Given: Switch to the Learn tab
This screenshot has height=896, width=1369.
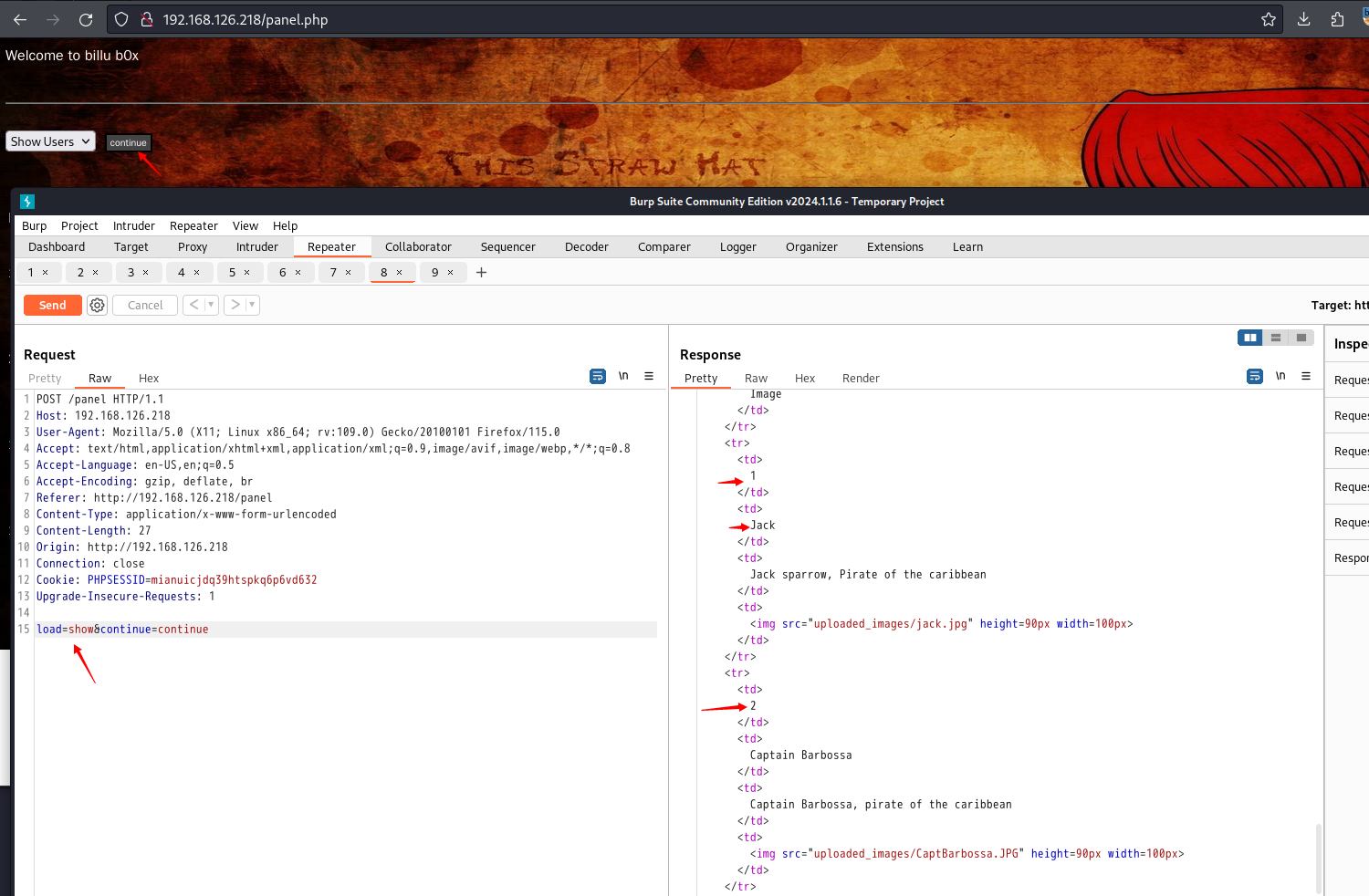Looking at the screenshot, I should point(967,247).
